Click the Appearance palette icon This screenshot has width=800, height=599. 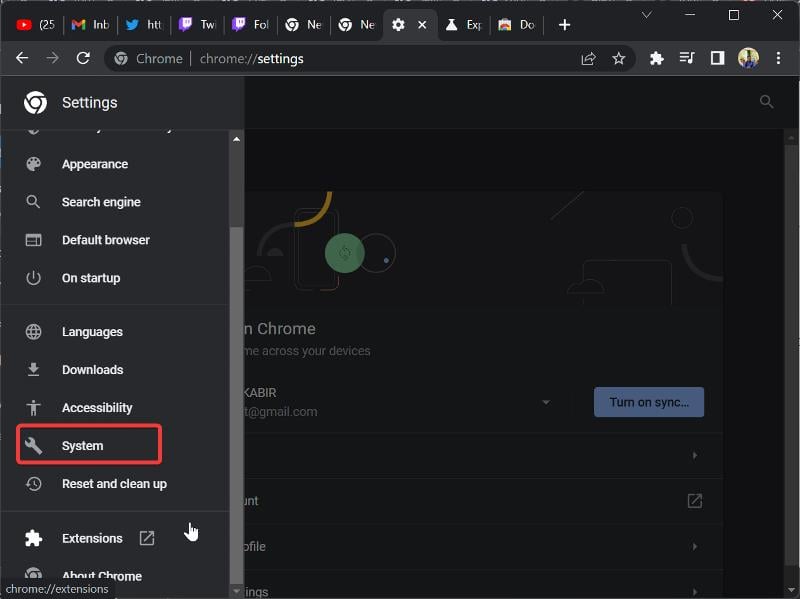(x=34, y=164)
